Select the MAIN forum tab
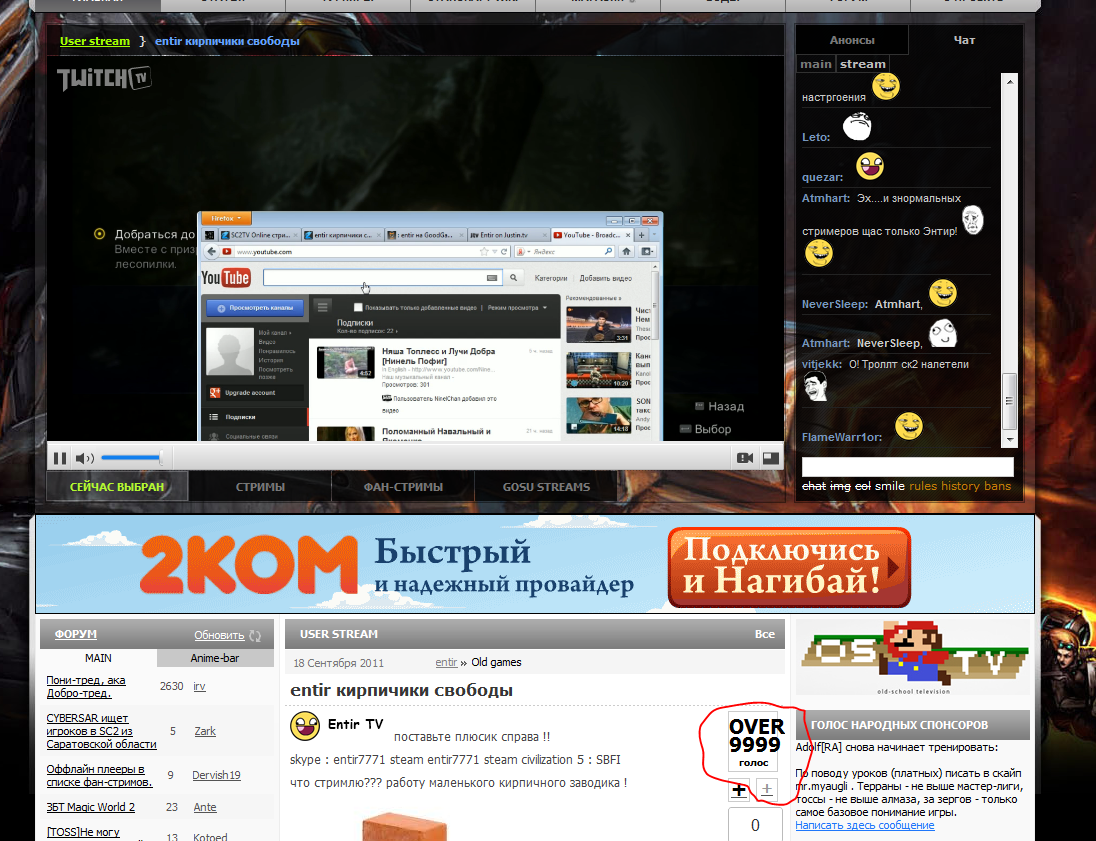The width and height of the screenshot is (1096, 841). point(99,658)
